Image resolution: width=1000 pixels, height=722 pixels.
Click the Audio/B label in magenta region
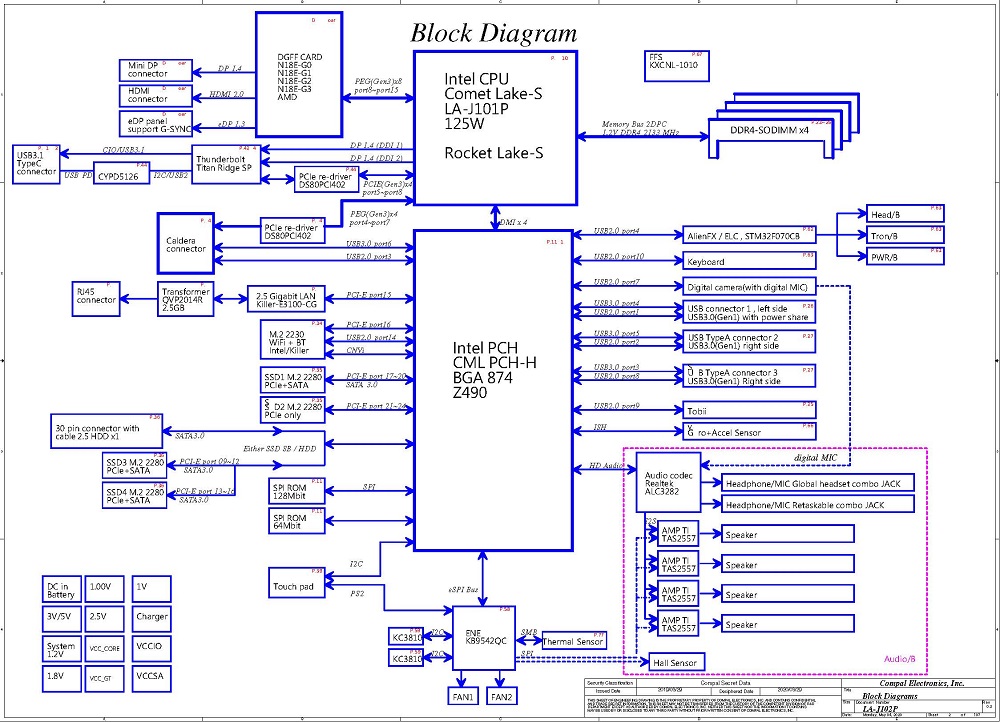click(x=899, y=659)
